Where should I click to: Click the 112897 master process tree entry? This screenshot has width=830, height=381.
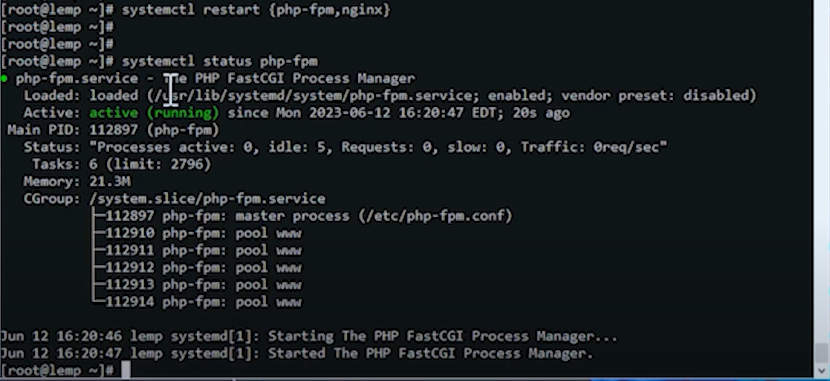click(309, 216)
